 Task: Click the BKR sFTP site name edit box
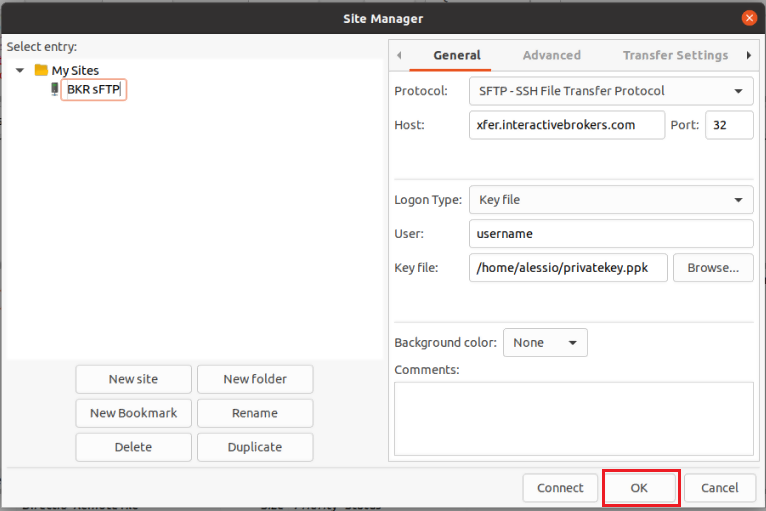[x=93, y=89]
